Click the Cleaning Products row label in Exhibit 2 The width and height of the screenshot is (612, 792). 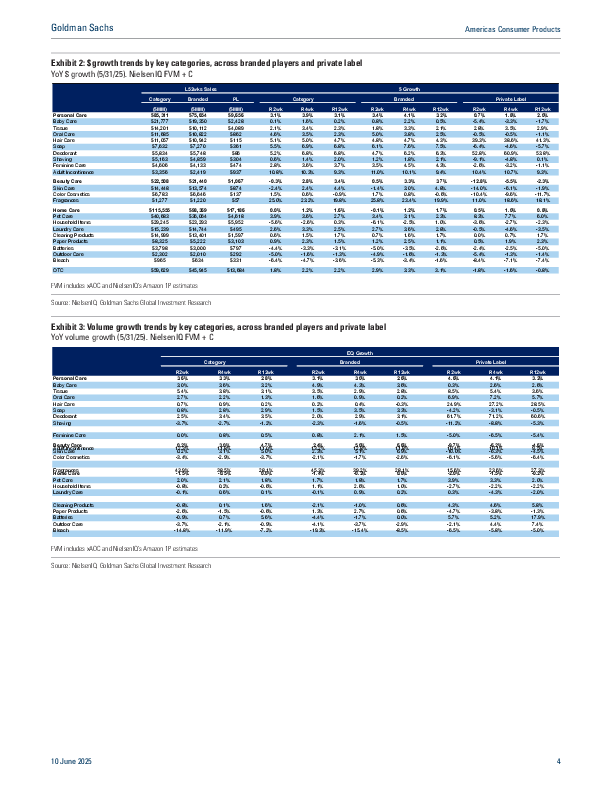(x=73, y=235)
